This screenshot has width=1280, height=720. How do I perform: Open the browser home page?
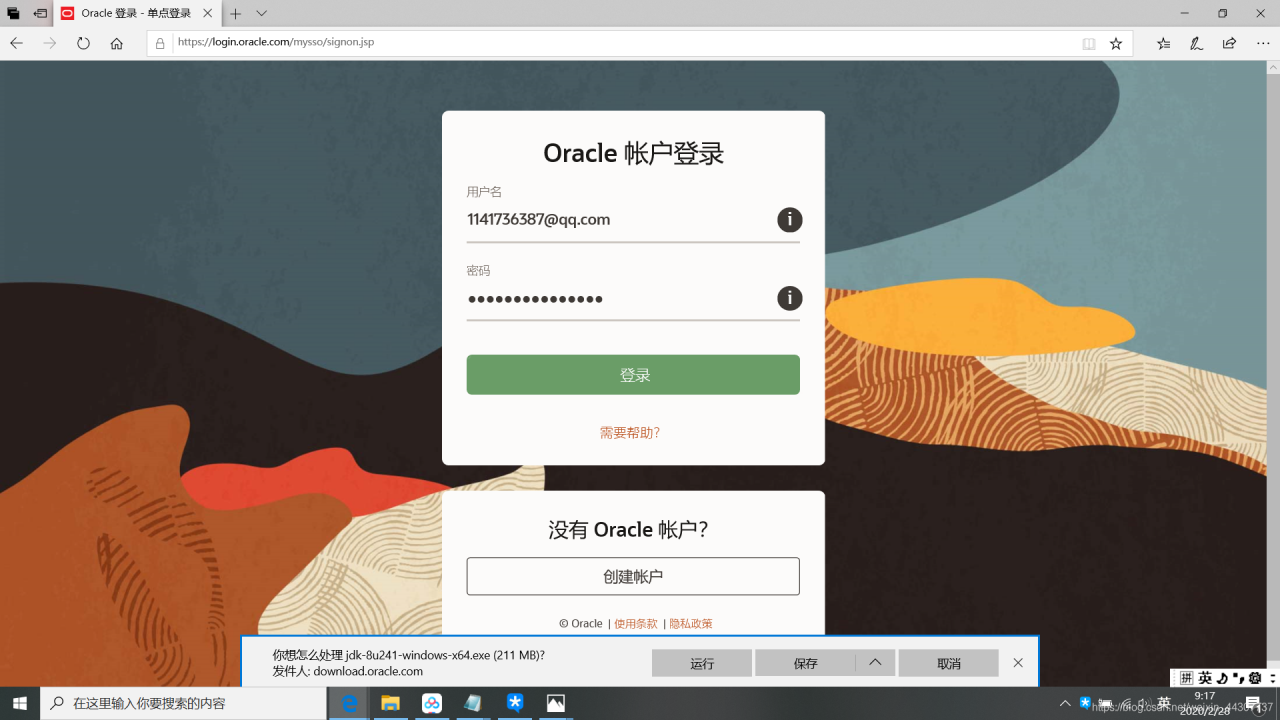[116, 44]
